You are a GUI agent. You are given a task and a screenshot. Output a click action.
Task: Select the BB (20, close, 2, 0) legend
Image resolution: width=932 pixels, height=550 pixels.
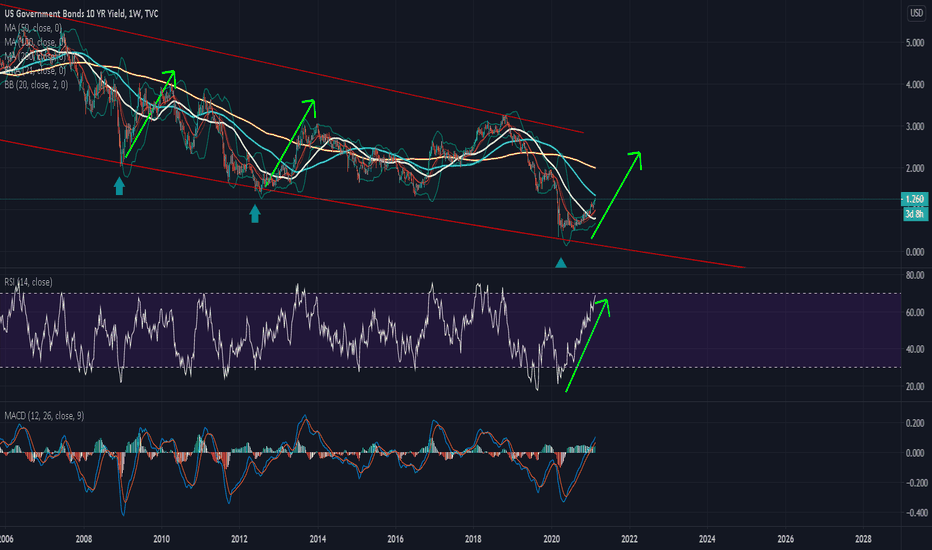(x=36, y=85)
